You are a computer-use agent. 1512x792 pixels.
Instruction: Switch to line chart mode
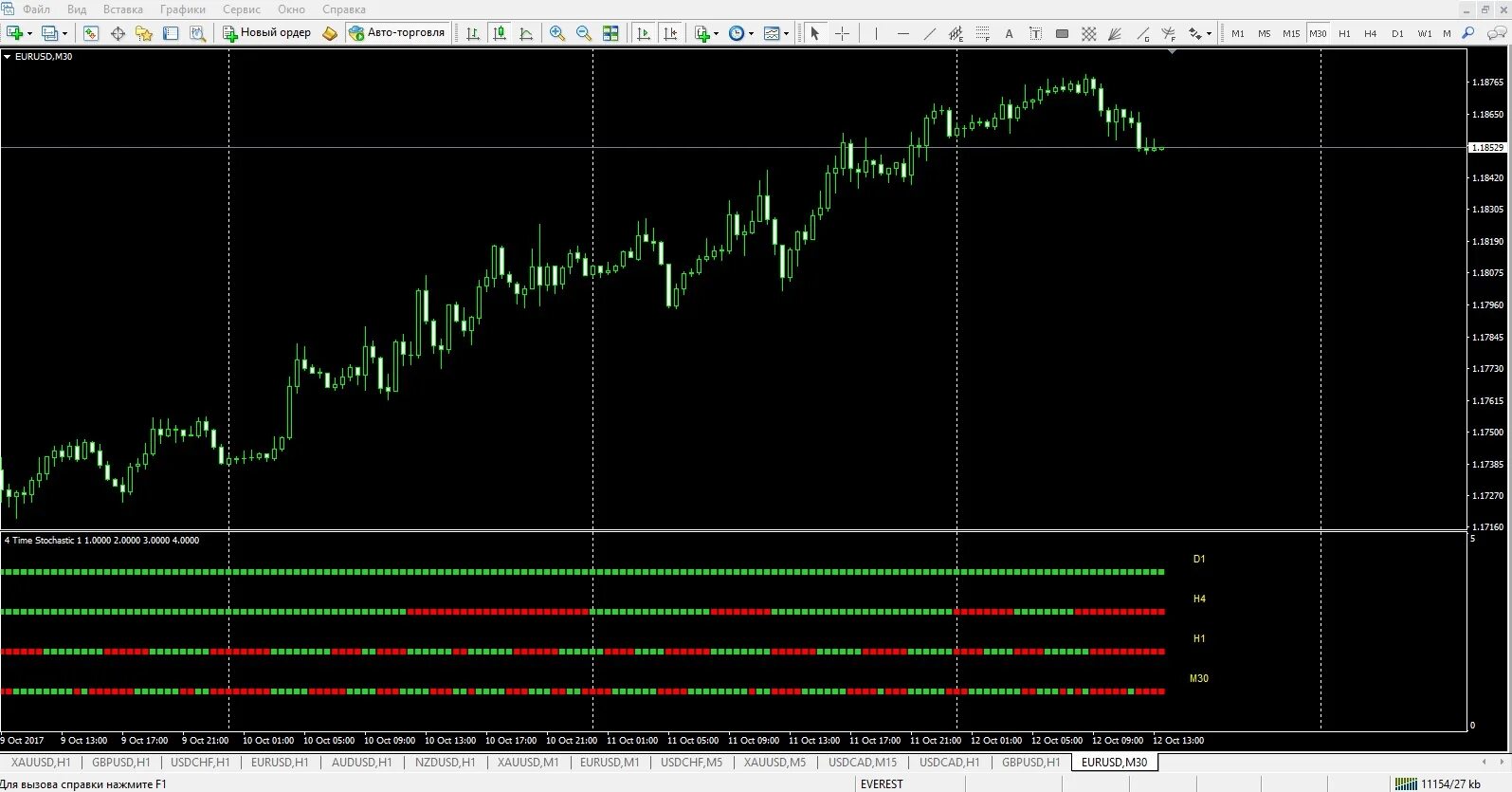click(x=526, y=33)
